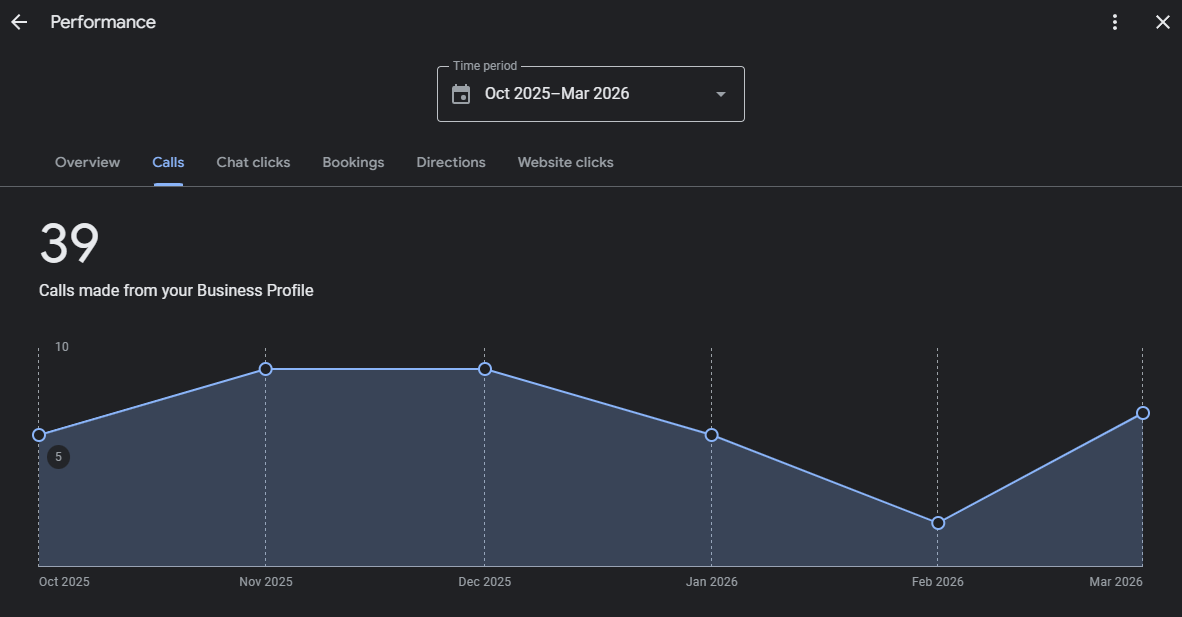Viewport: 1182px width, 617px height.
Task: Switch to the Overview tab
Action: tap(87, 162)
